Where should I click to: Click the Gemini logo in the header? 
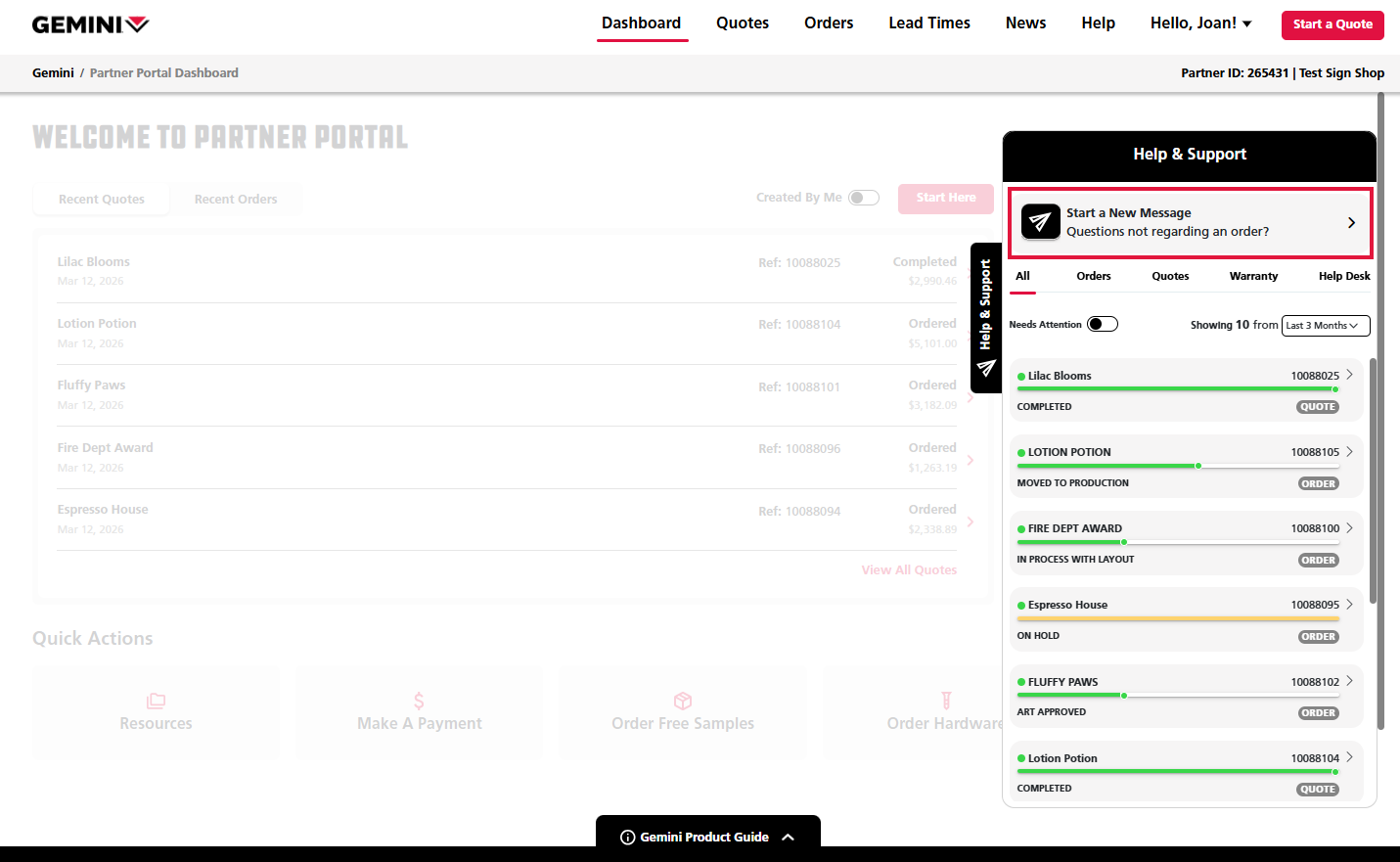(90, 24)
